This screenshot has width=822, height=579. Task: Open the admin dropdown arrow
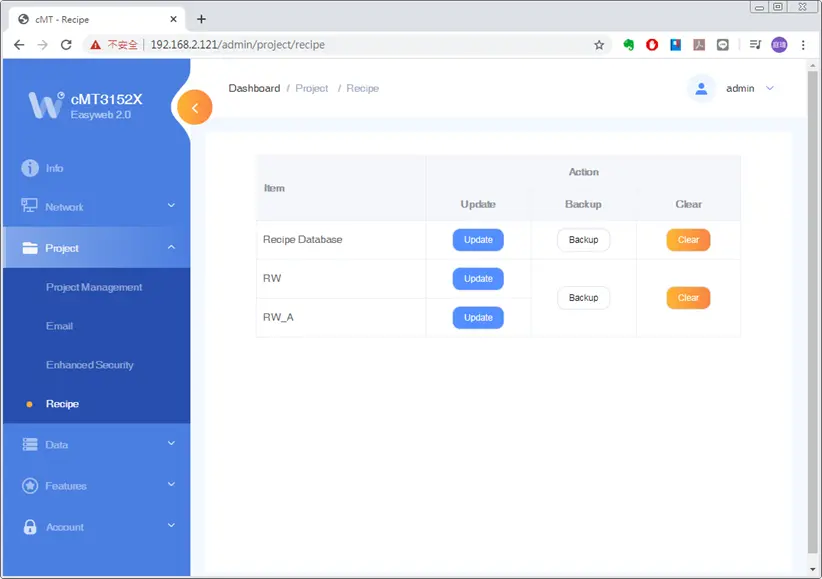coord(770,88)
